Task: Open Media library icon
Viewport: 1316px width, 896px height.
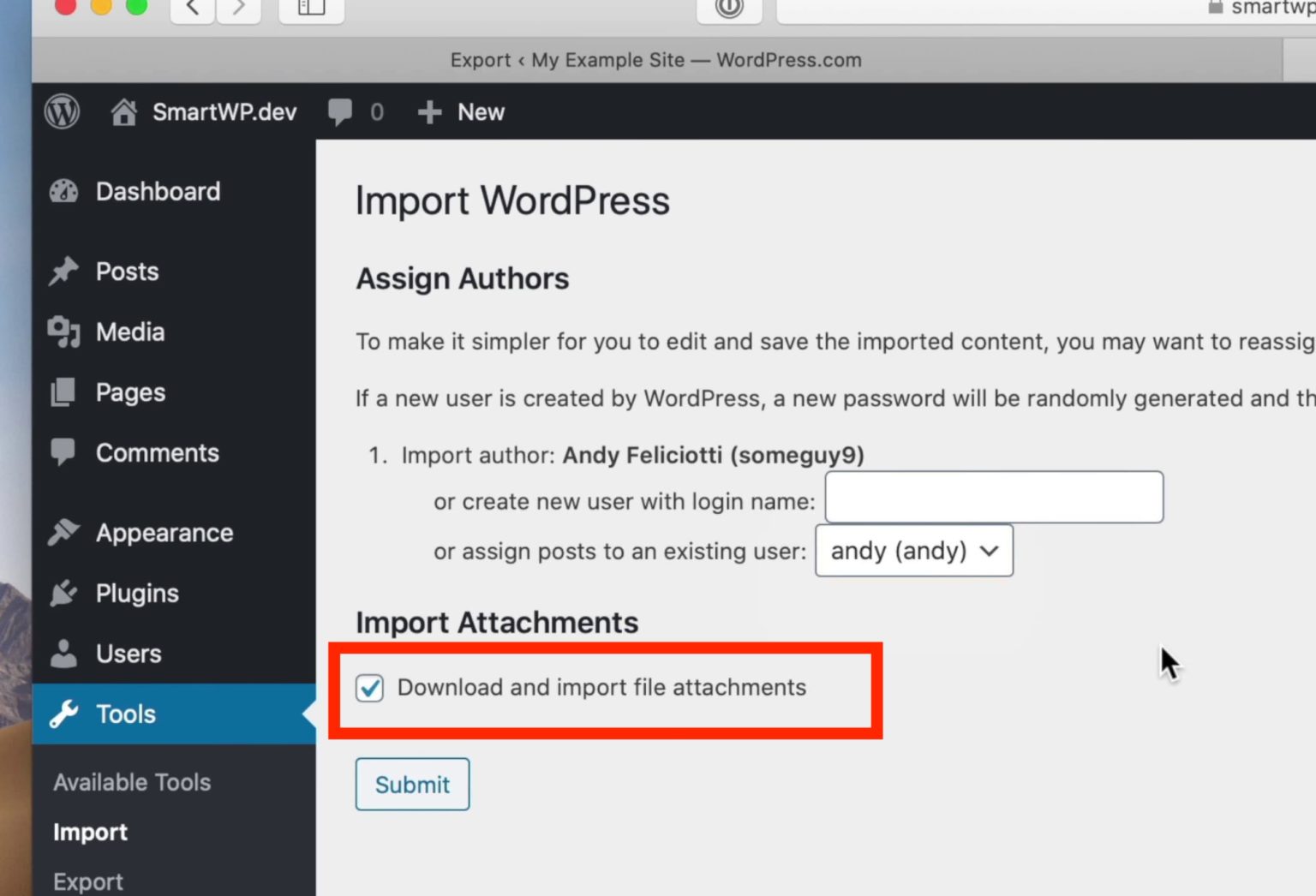Action: (63, 332)
